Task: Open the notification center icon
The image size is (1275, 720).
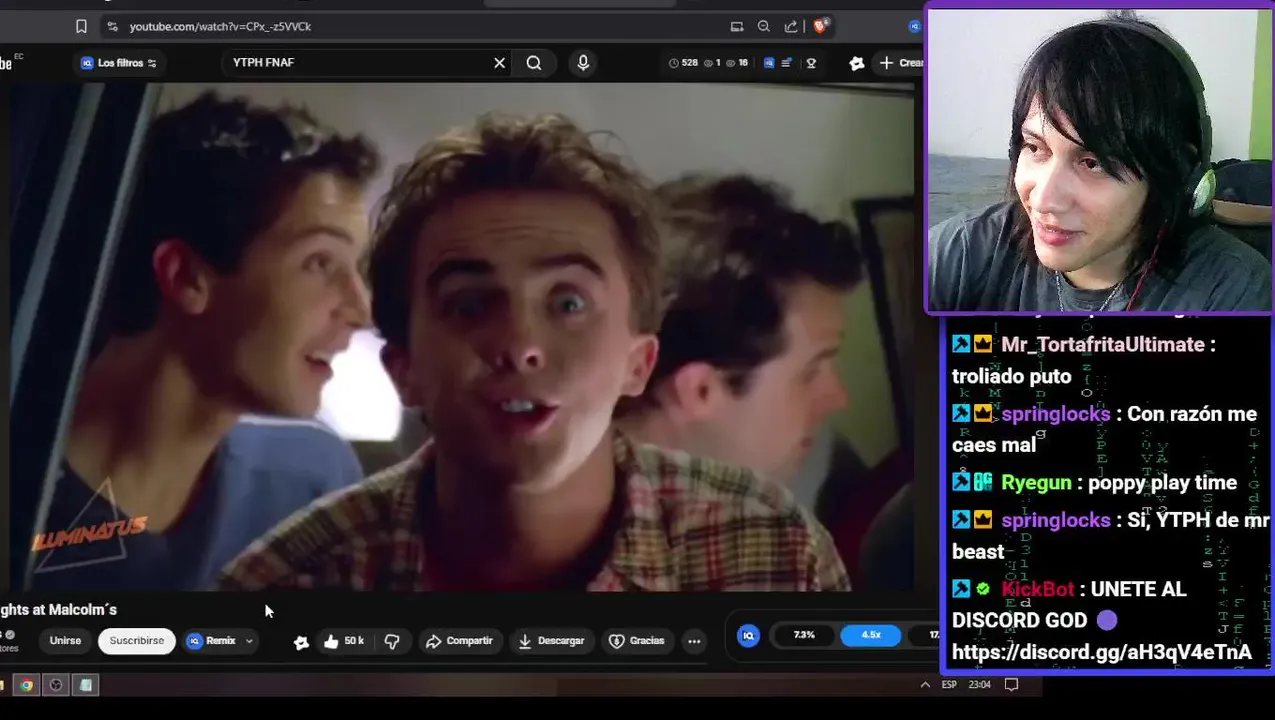Action: (x=1011, y=685)
